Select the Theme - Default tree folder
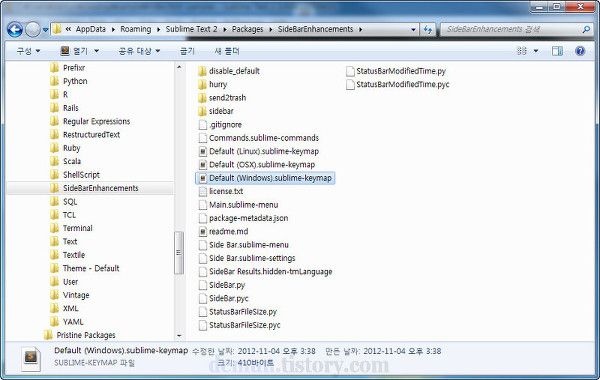600x380 pixels. (x=91, y=268)
